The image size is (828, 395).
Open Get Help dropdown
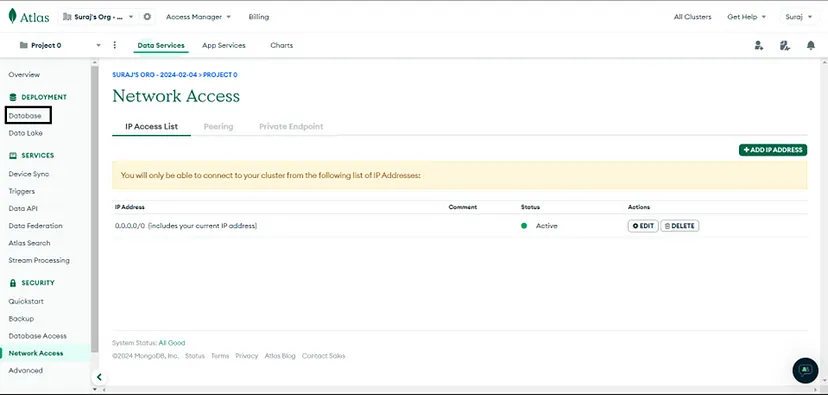click(746, 17)
